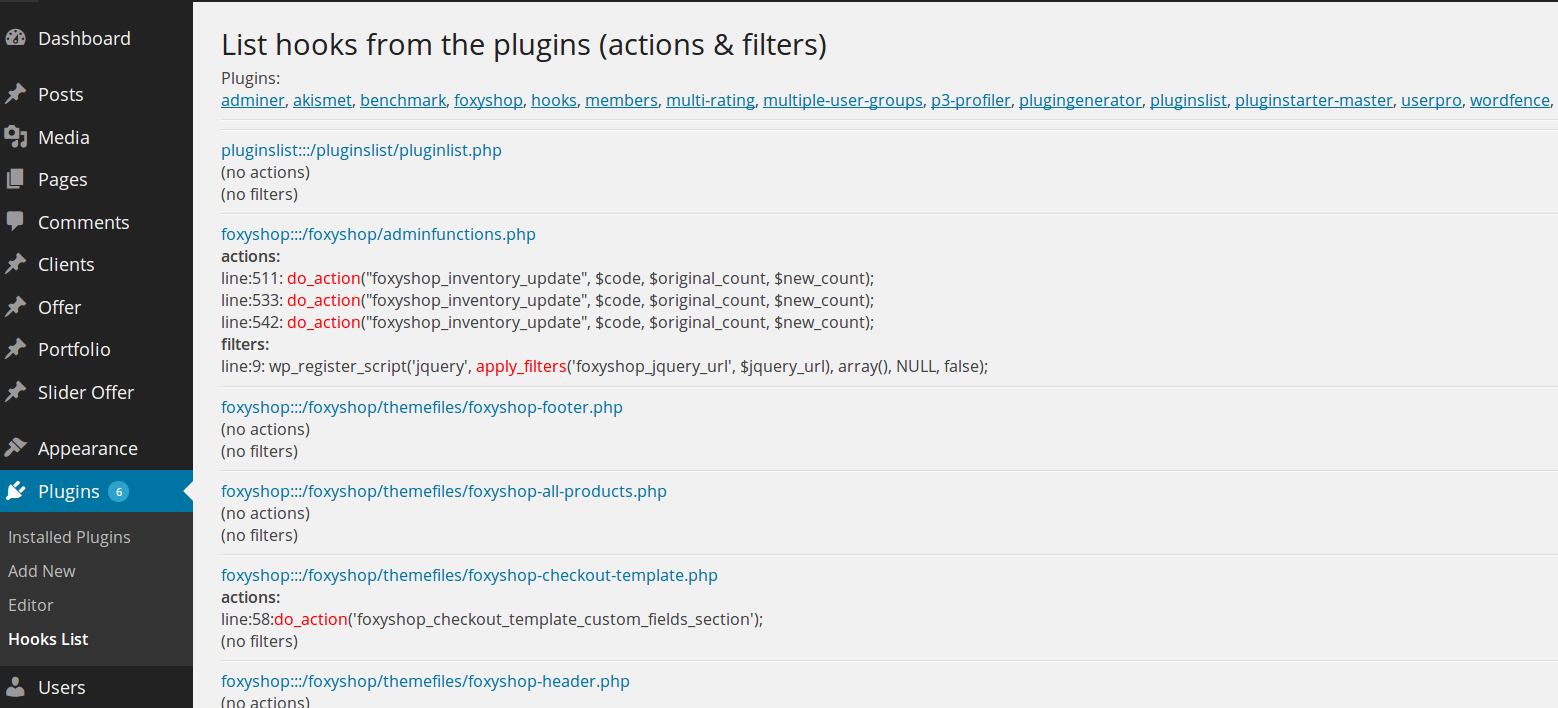Screen dimensions: 1558x708
Task: Open foxyshop adminfunctions.php file link
Action: [378, 234]
